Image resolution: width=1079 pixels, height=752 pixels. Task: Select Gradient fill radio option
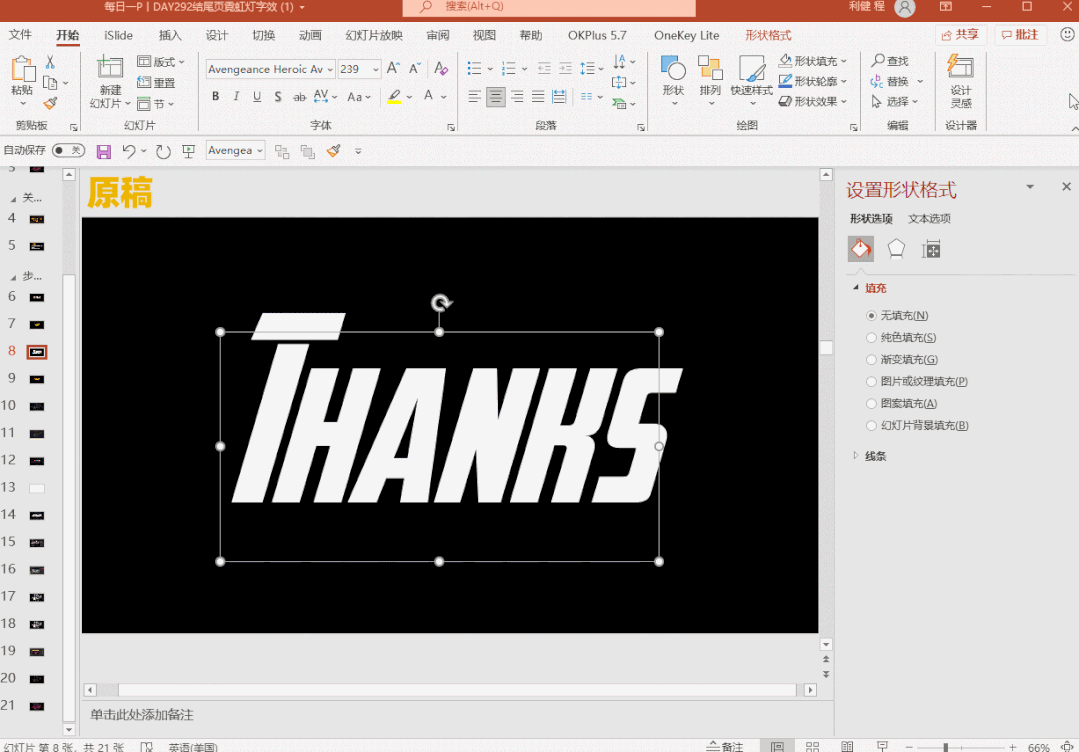[871, 360]
